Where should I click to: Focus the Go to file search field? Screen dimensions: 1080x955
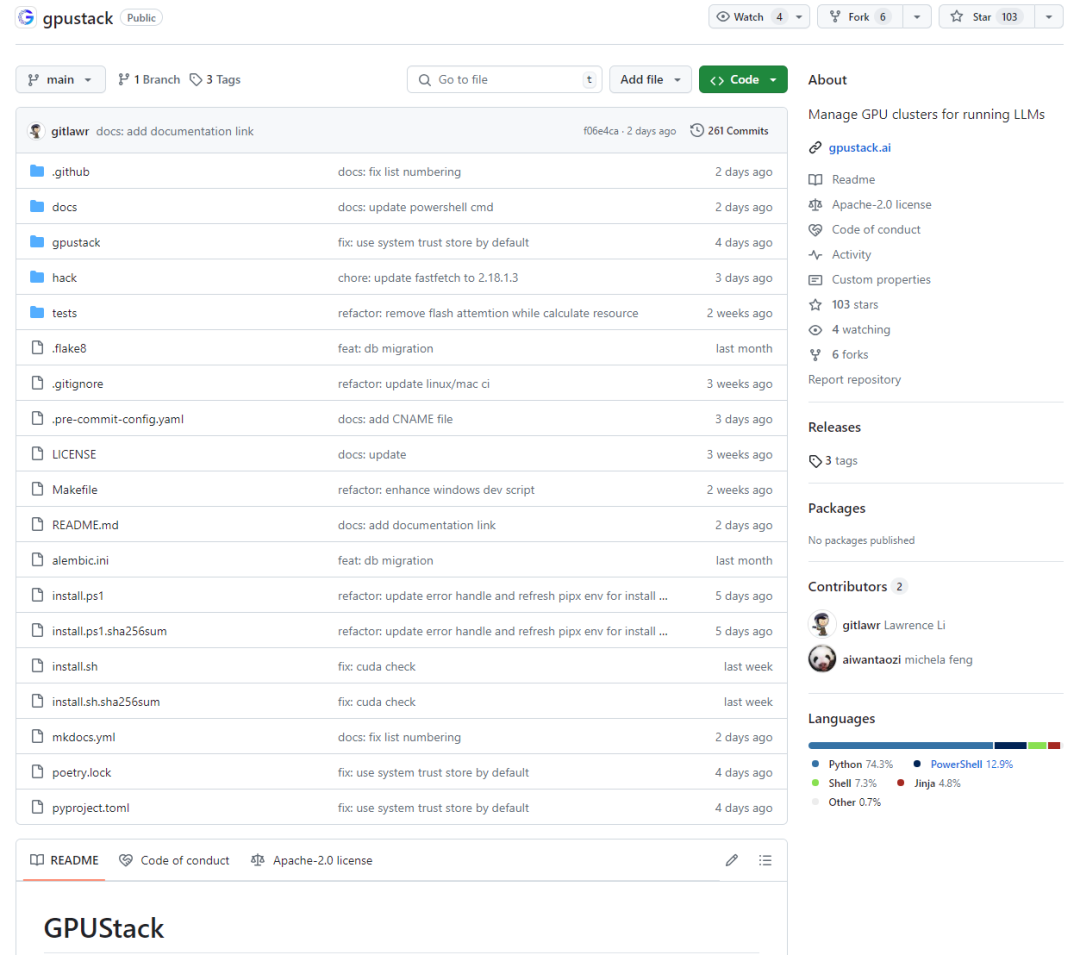tap(504, 79)
